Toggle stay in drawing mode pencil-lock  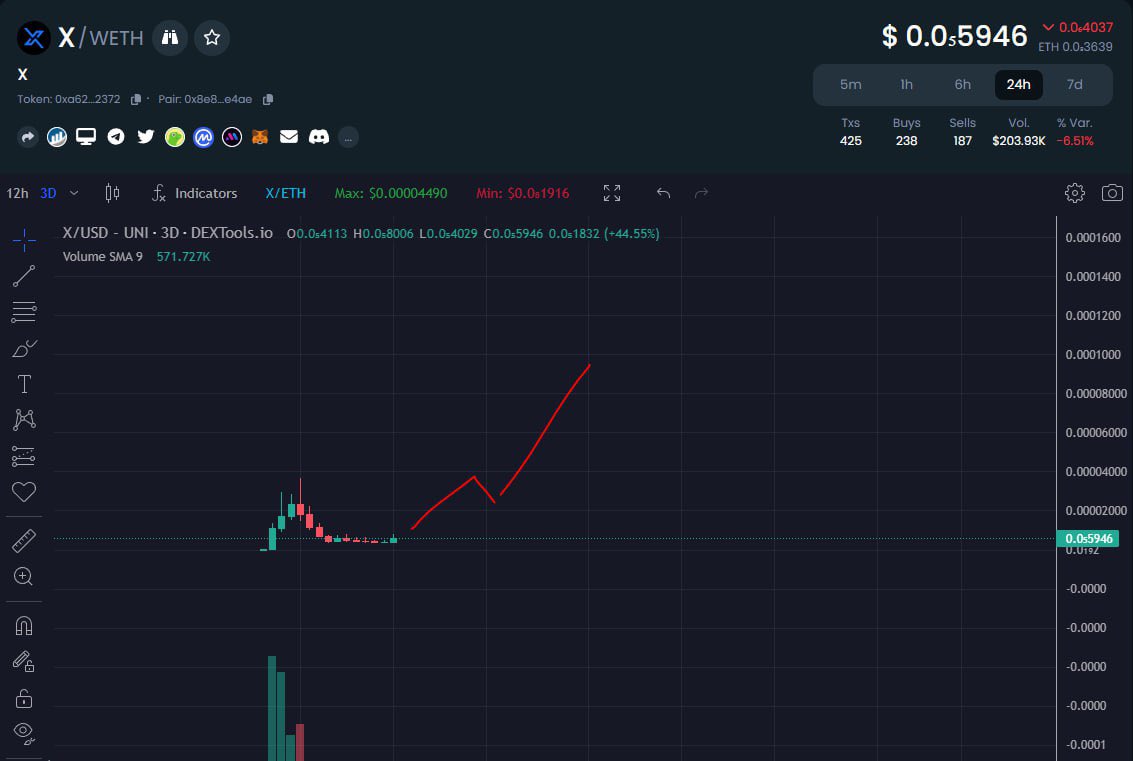[24, 661]
